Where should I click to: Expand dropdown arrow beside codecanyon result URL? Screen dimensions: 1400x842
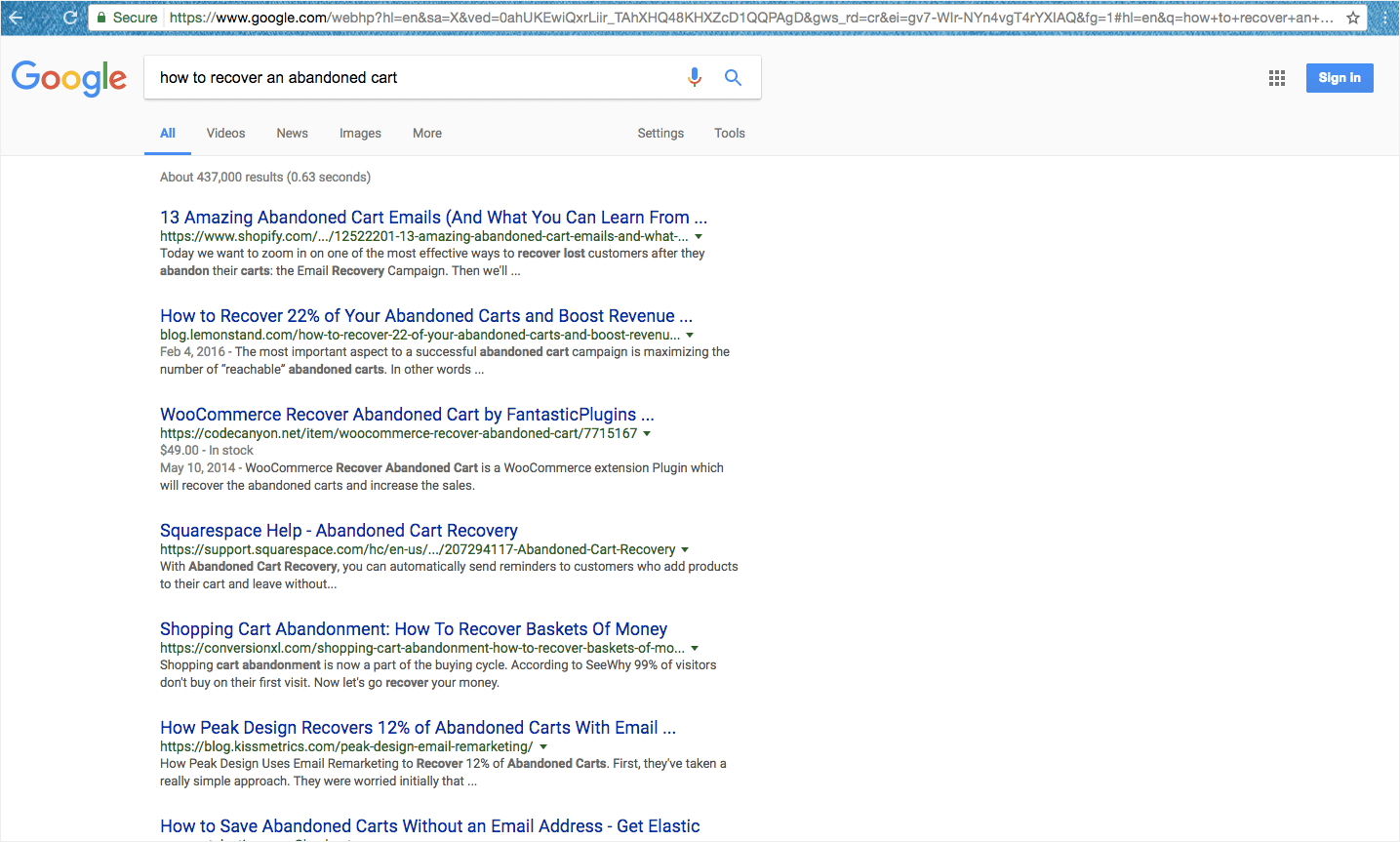(647, 433)
